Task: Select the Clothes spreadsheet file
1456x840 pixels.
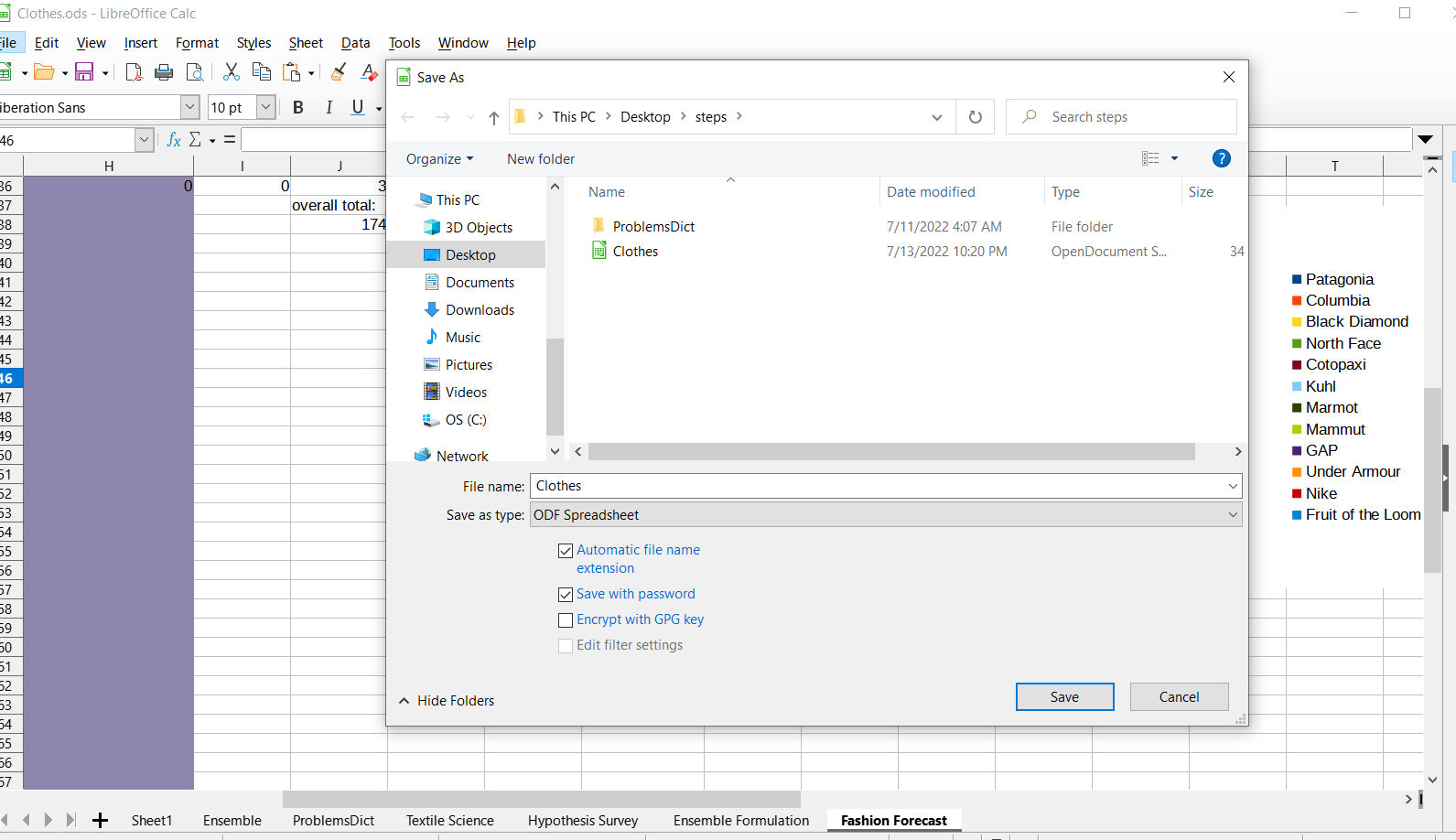Action: point(635,252)
